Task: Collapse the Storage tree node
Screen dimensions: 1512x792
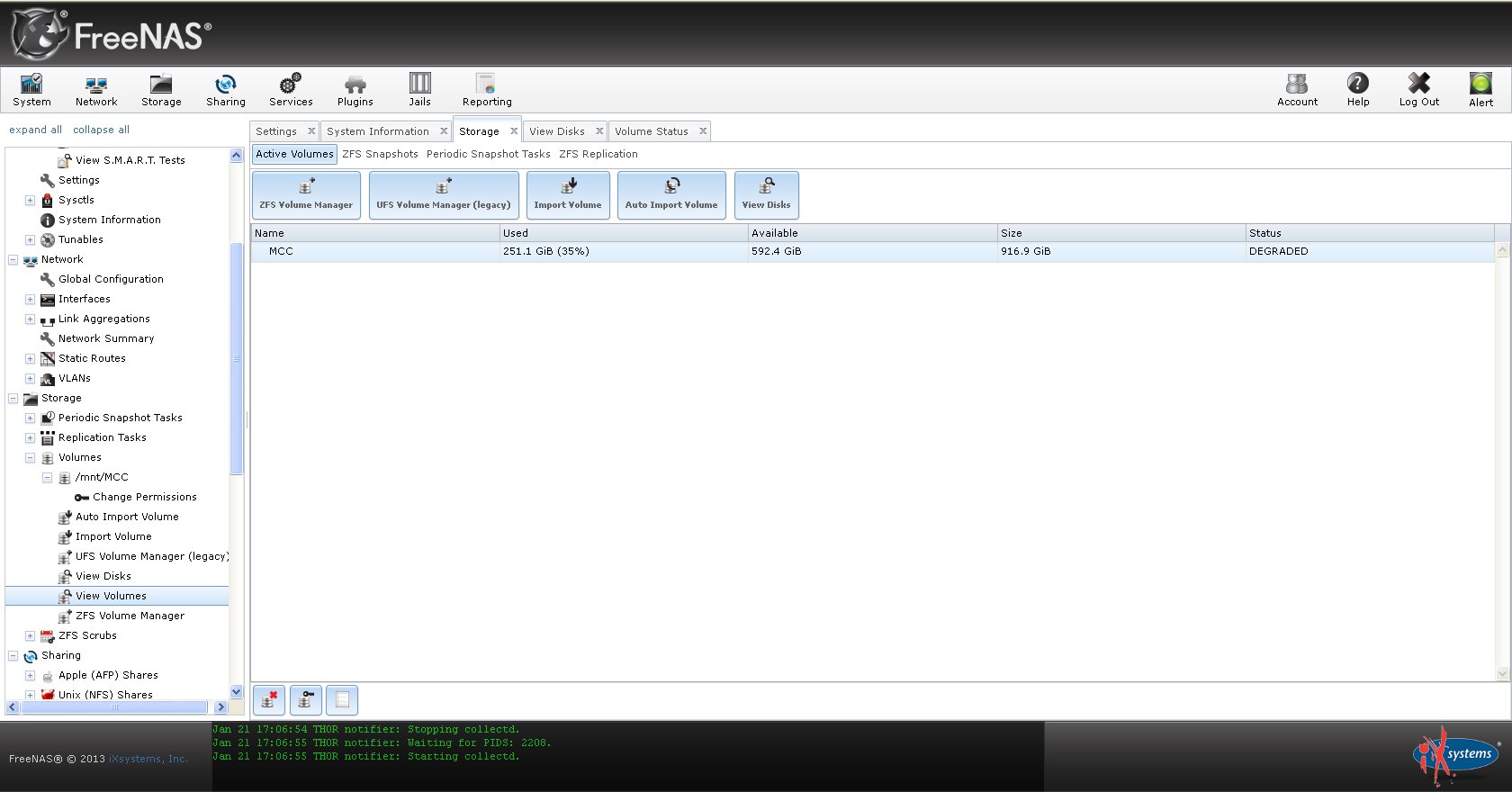Action: tap(13, 398)
